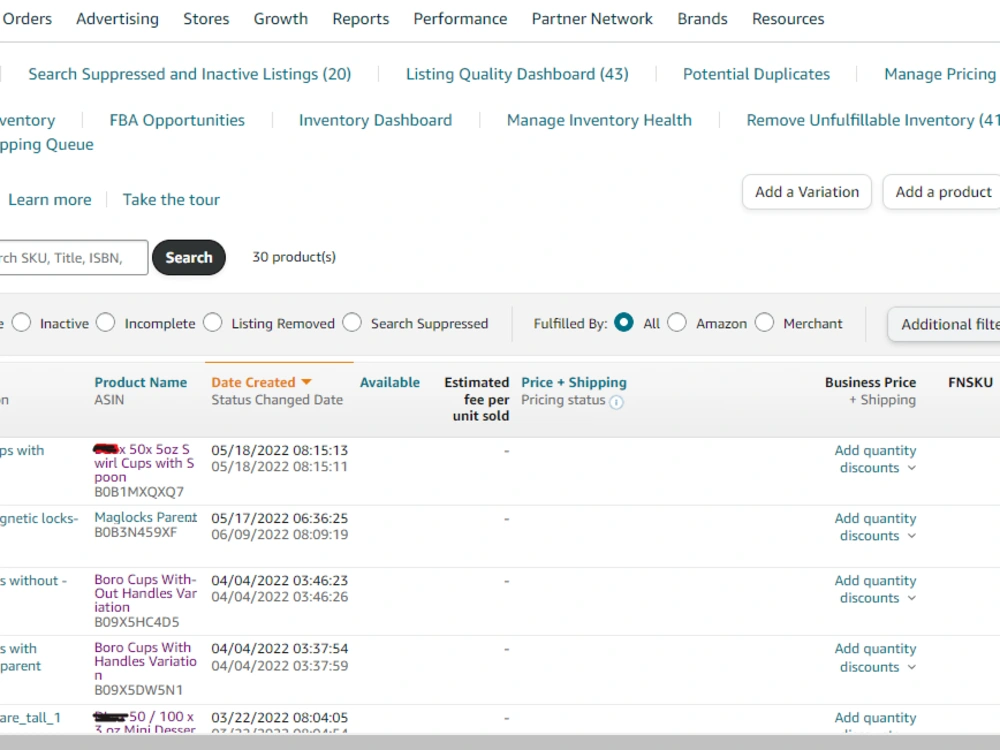Open the Advertising menu
The image size is (1000, 750).
[x=117, y=19]
